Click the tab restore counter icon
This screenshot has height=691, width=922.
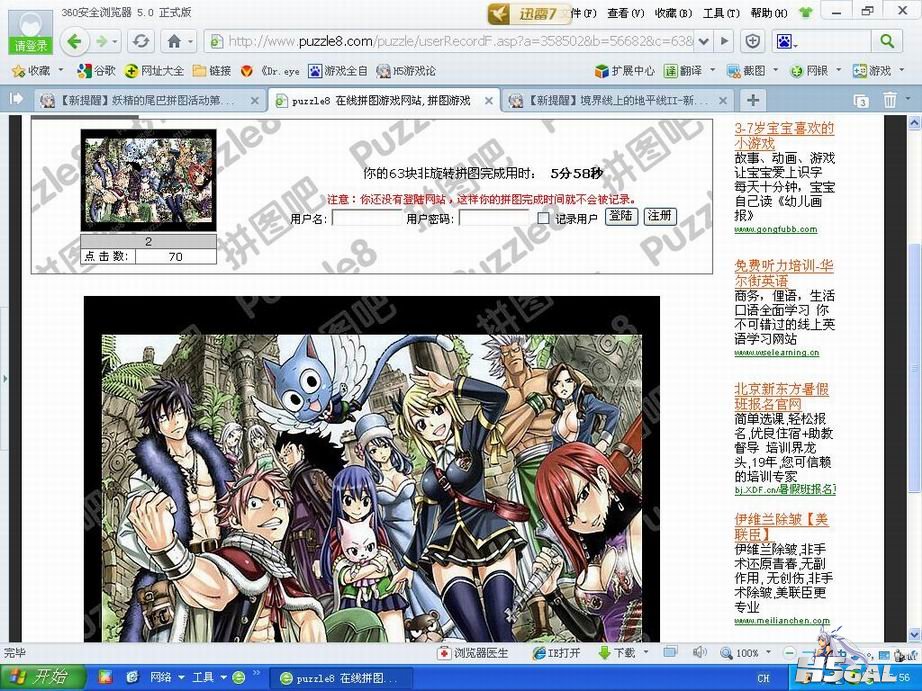(x=861, y=101)
